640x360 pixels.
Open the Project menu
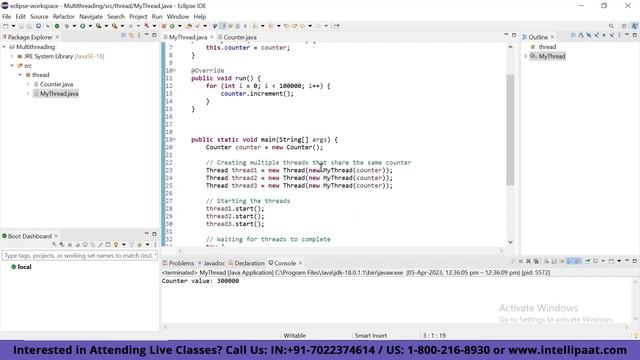coord(138,17)
